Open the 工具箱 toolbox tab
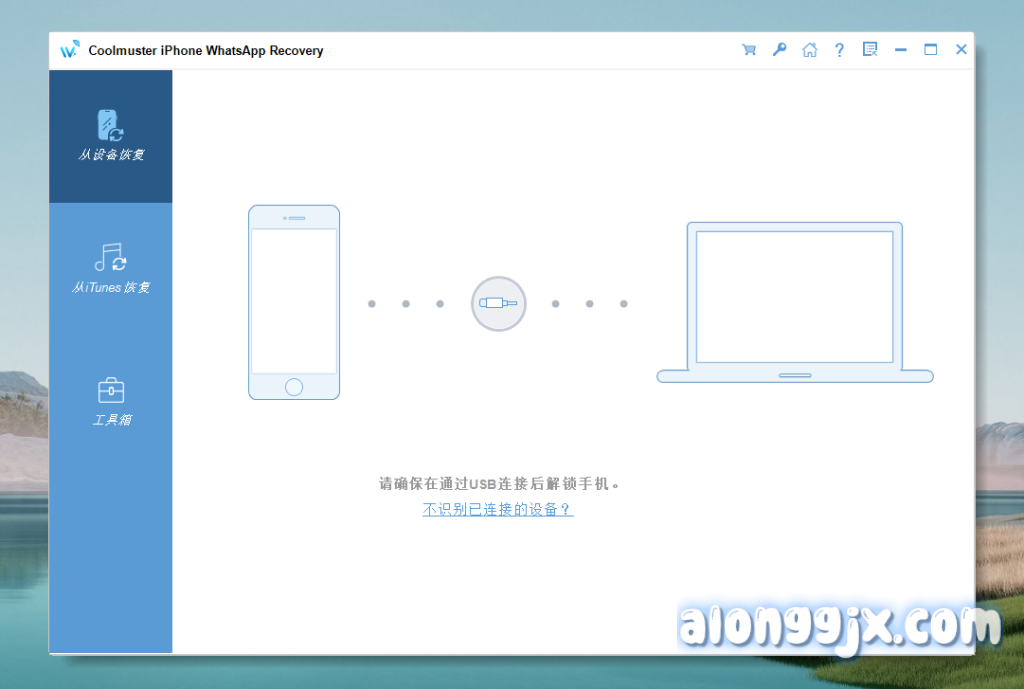The image size is (1024, 689). (111, 401)
